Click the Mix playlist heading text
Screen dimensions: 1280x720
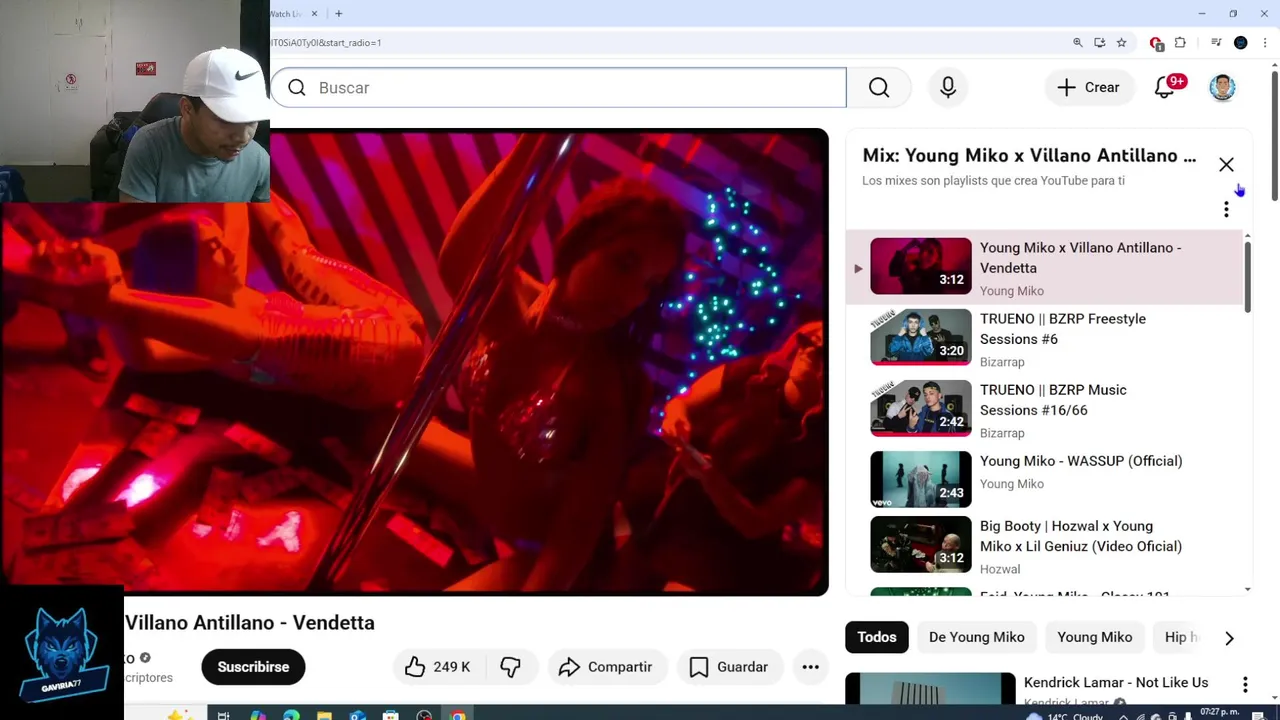point(1029,155)
